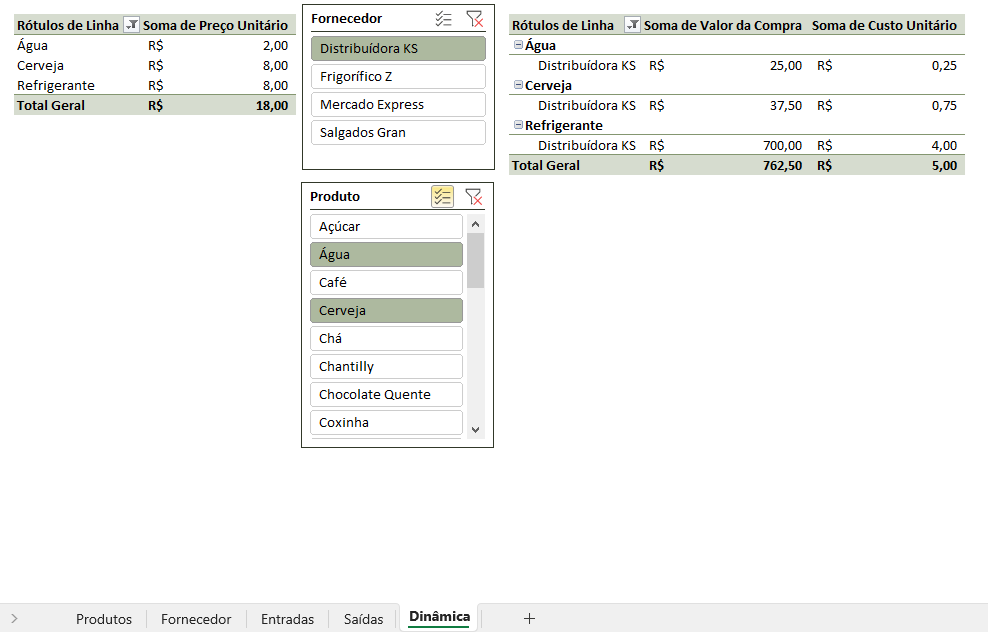
Task: Select Distribuídora KS in Fornecedor slicer
Action: pyautogui.click(x=398, y=49)
